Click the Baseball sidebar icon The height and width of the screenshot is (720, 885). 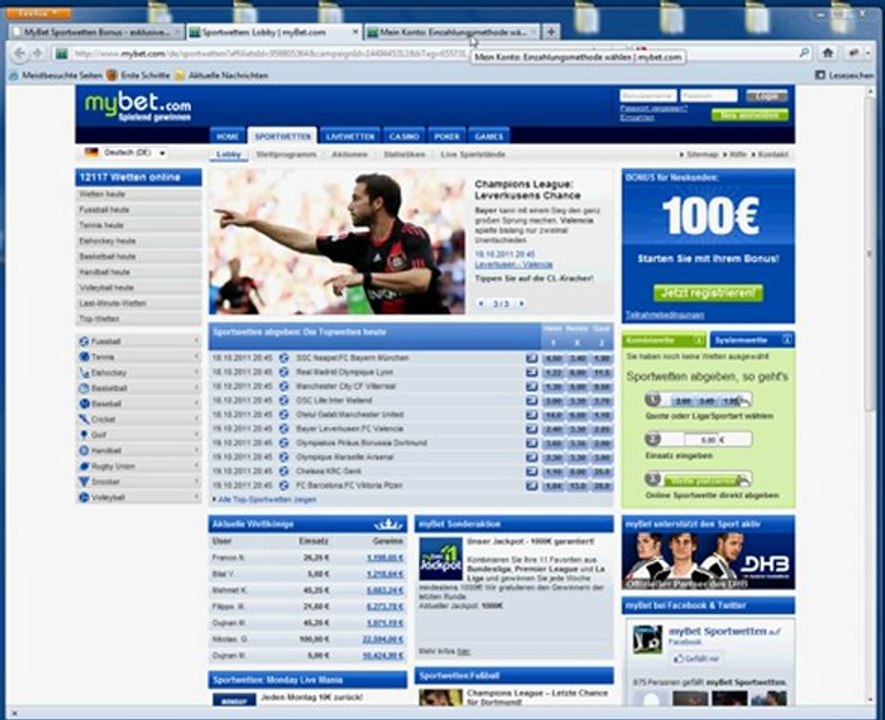pyautogui.click(x=84, y=403)
